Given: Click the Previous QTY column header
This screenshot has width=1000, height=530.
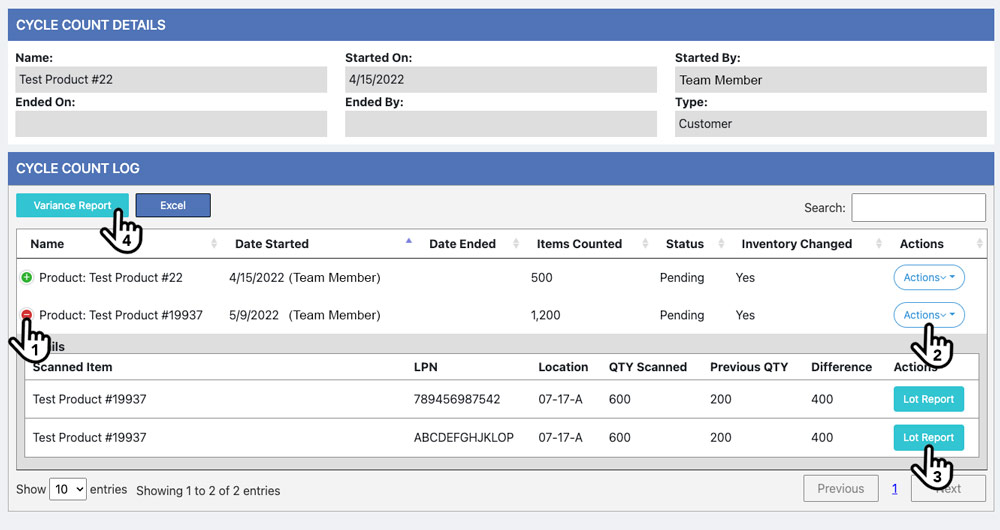Looking at the screenshot, I should [749, 367].
